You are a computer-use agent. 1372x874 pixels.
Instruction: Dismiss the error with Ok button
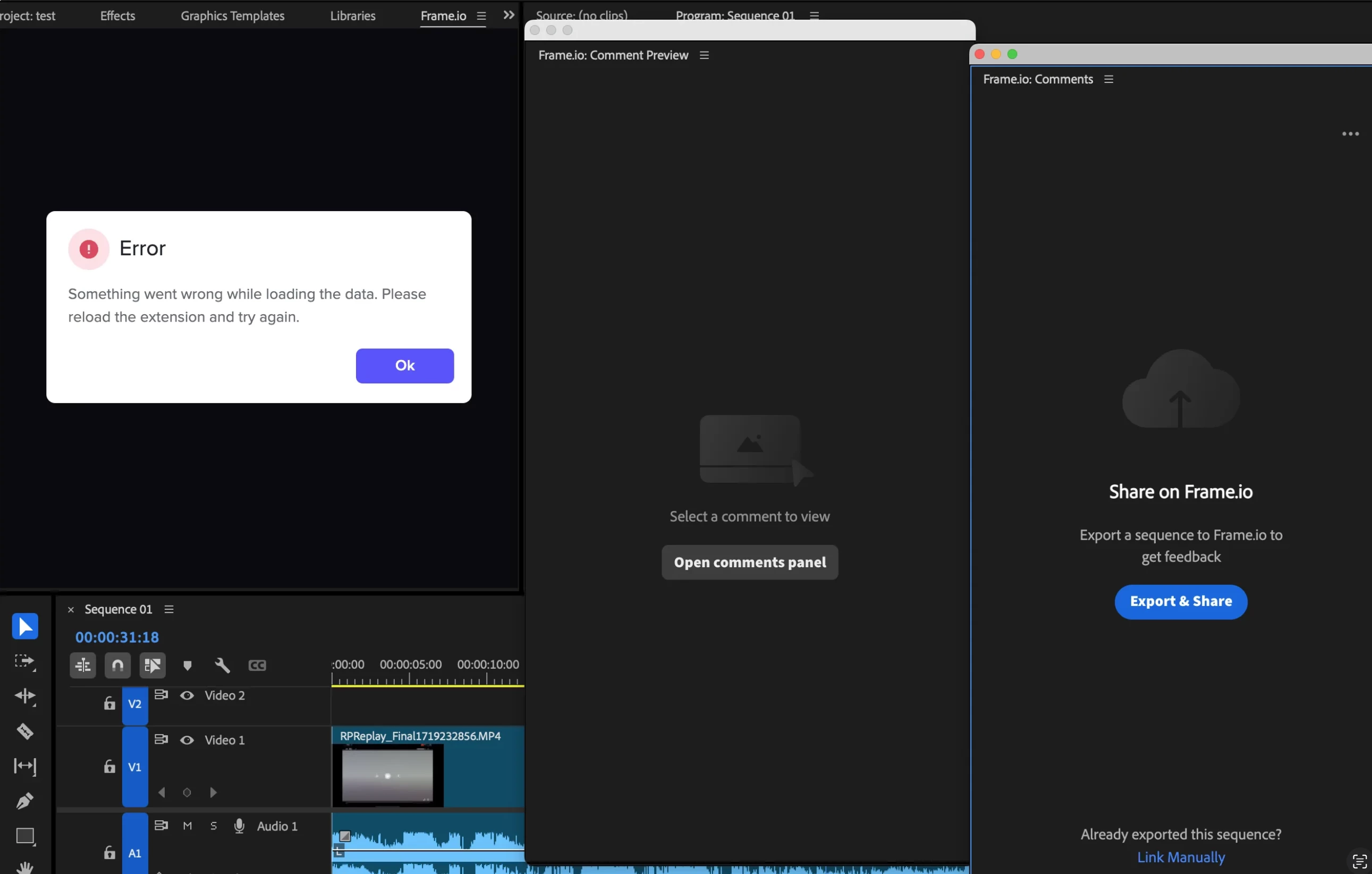(x=404, y=365)
